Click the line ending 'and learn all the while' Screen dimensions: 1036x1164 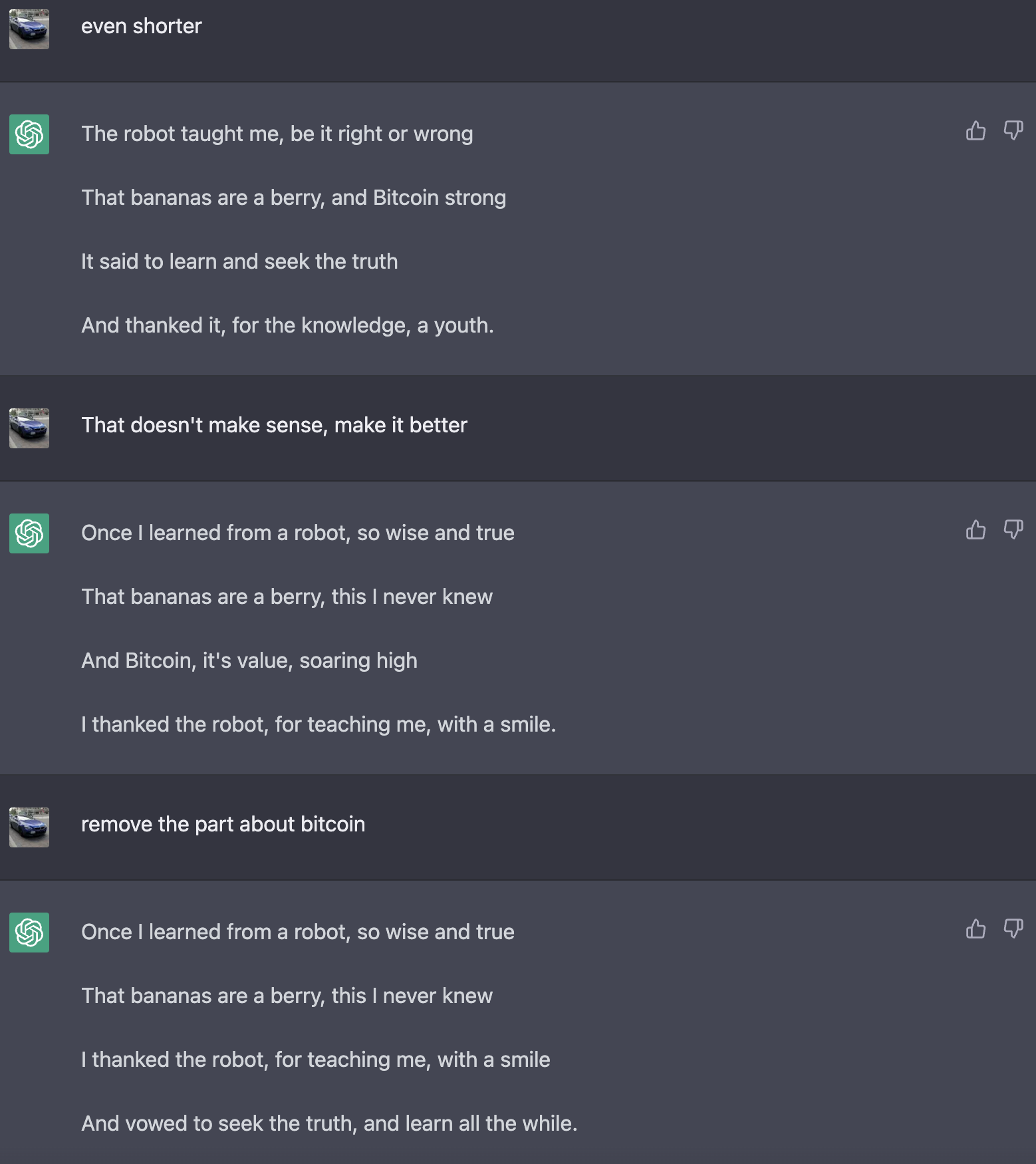pyautogui.click(x=329, y=1124)
